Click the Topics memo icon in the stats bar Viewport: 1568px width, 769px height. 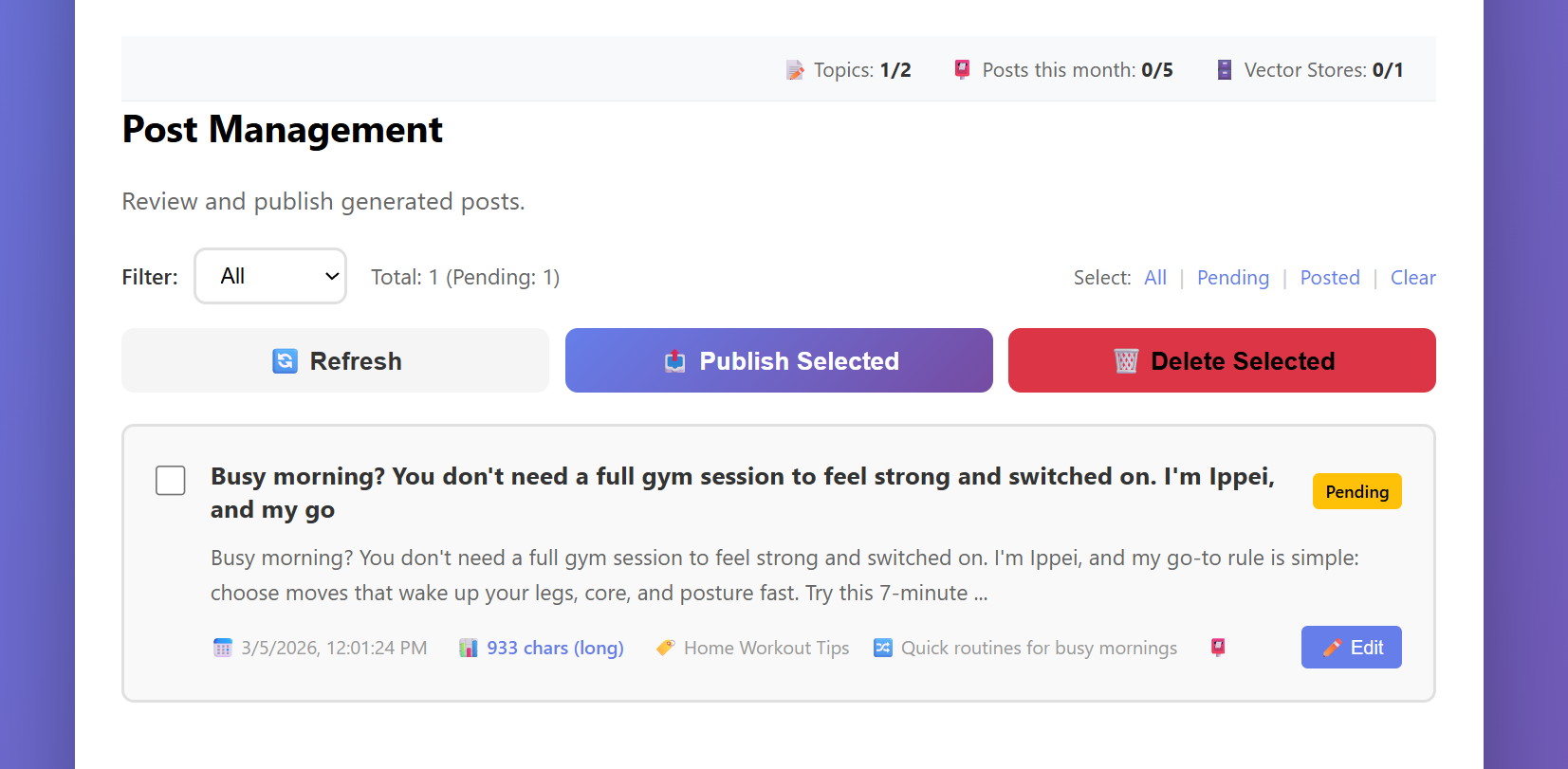coord(794,68)
